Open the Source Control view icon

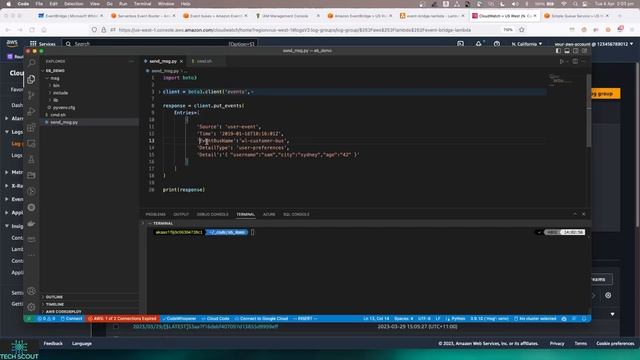[31, 96]
